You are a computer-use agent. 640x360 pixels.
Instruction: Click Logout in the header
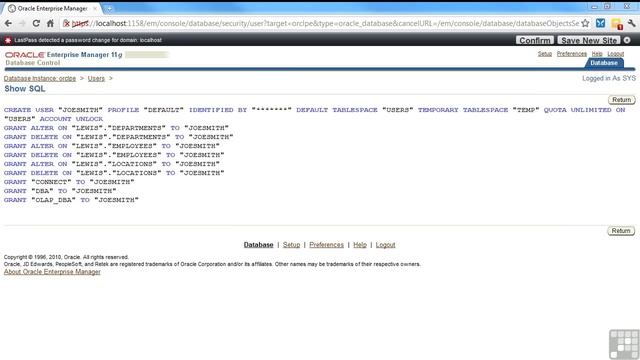(616, 54)
